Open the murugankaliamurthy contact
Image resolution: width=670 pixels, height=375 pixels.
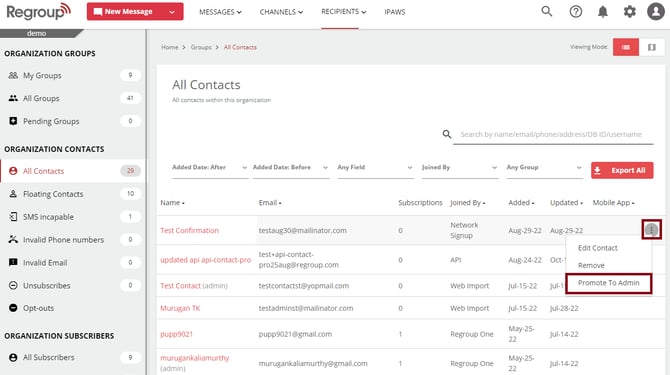tap(194, 357)
